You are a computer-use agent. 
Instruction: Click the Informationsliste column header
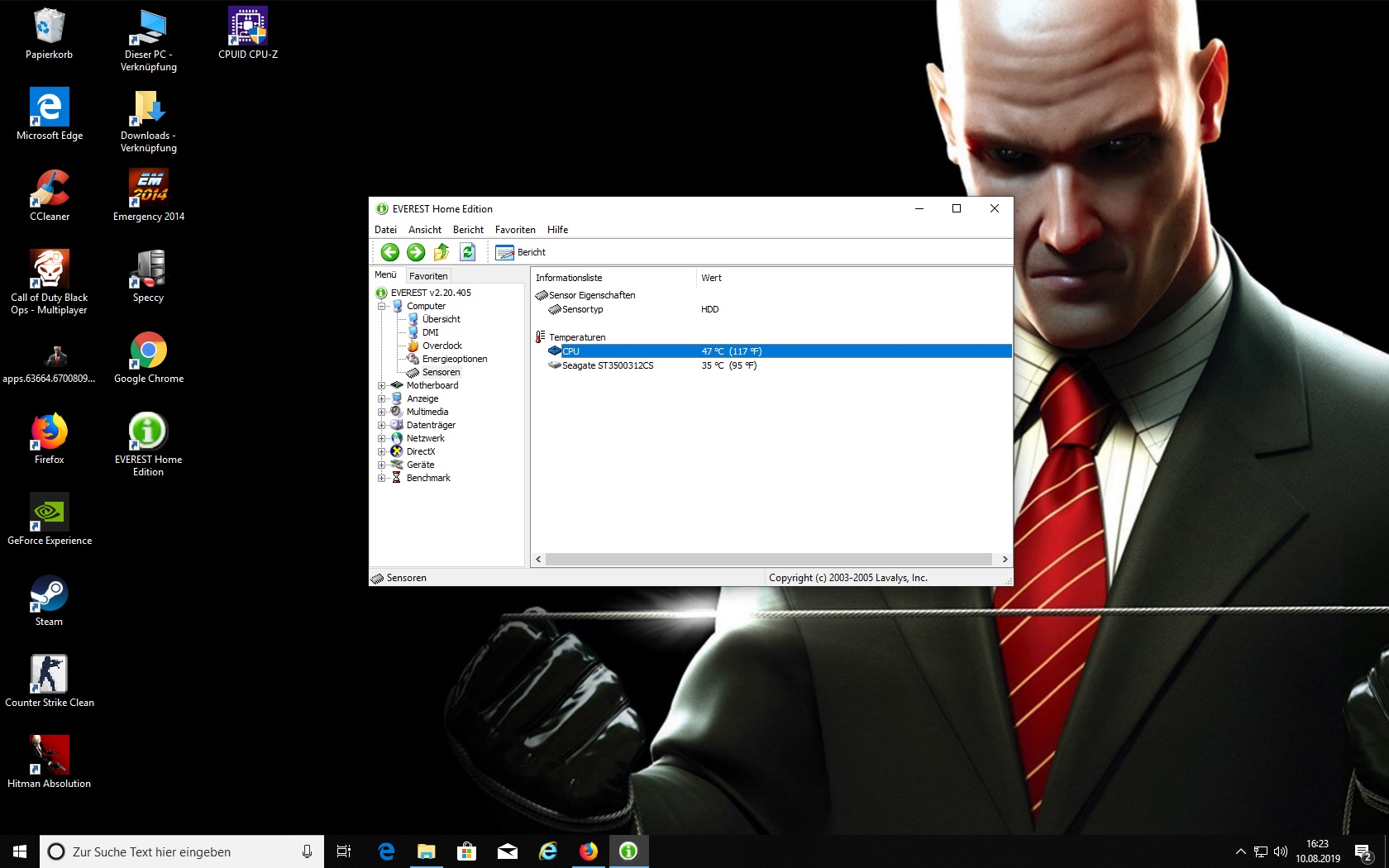[614, 278]
